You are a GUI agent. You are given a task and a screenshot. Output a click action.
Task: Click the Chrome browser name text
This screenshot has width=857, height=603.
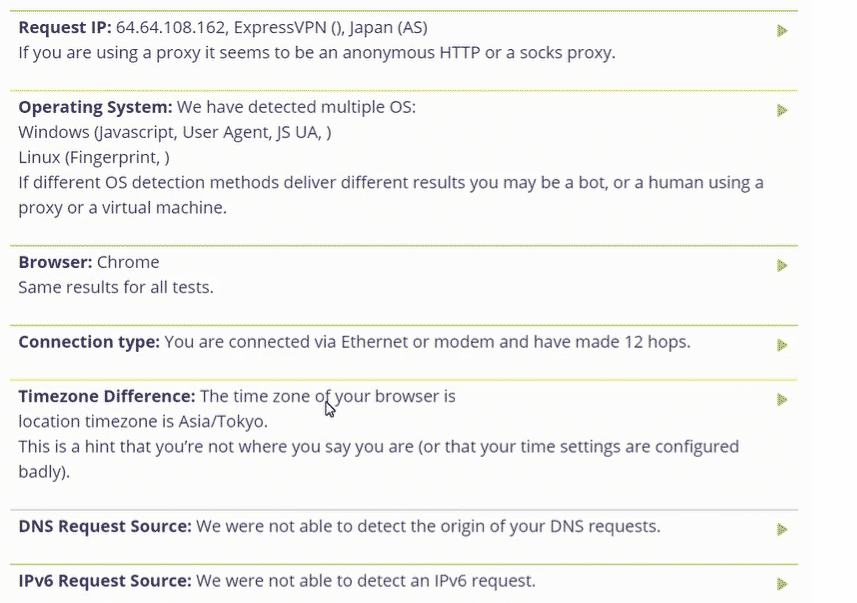(x=128, y=262)
